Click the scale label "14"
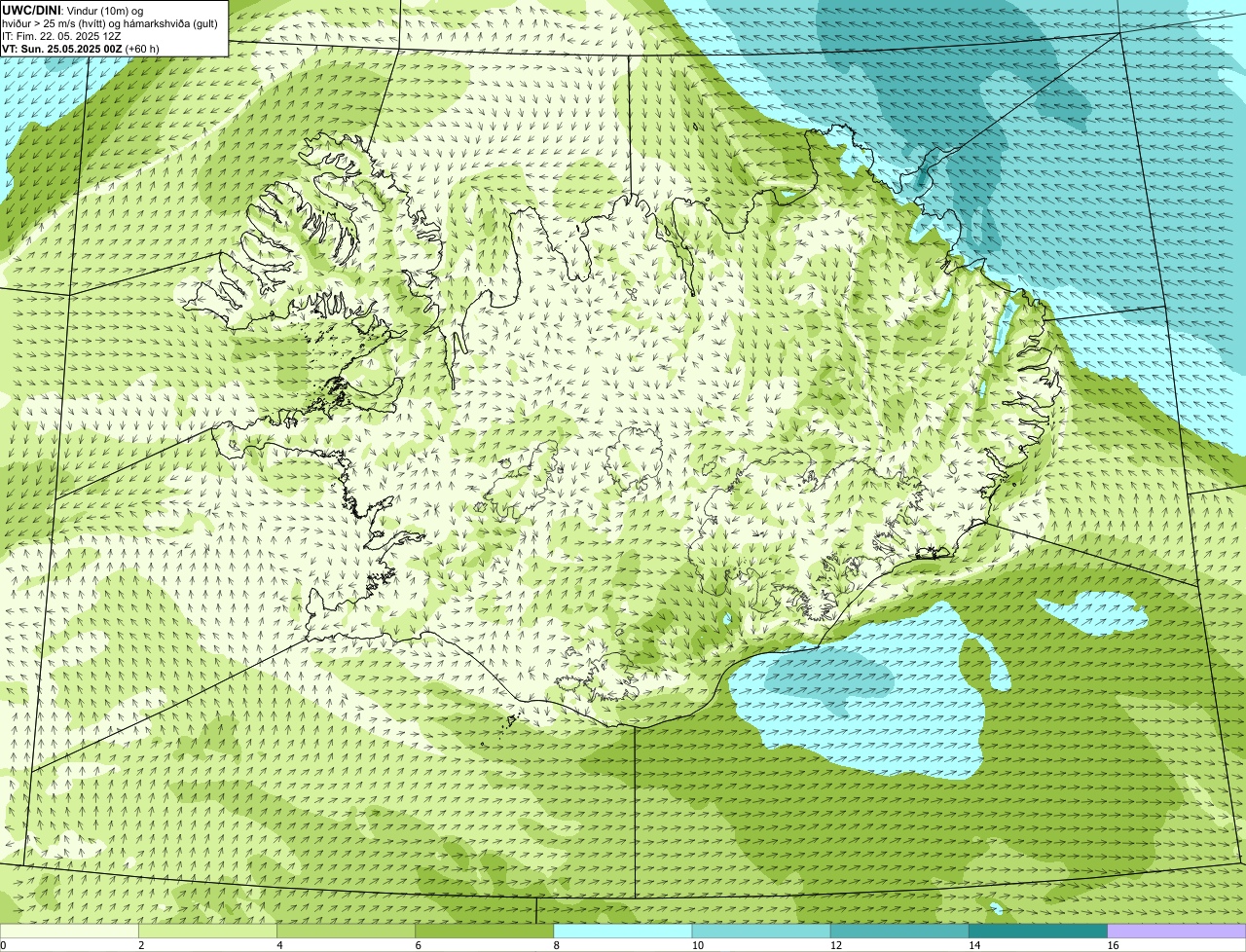This screenshot has width=1246, height=952. pos(974,945)
